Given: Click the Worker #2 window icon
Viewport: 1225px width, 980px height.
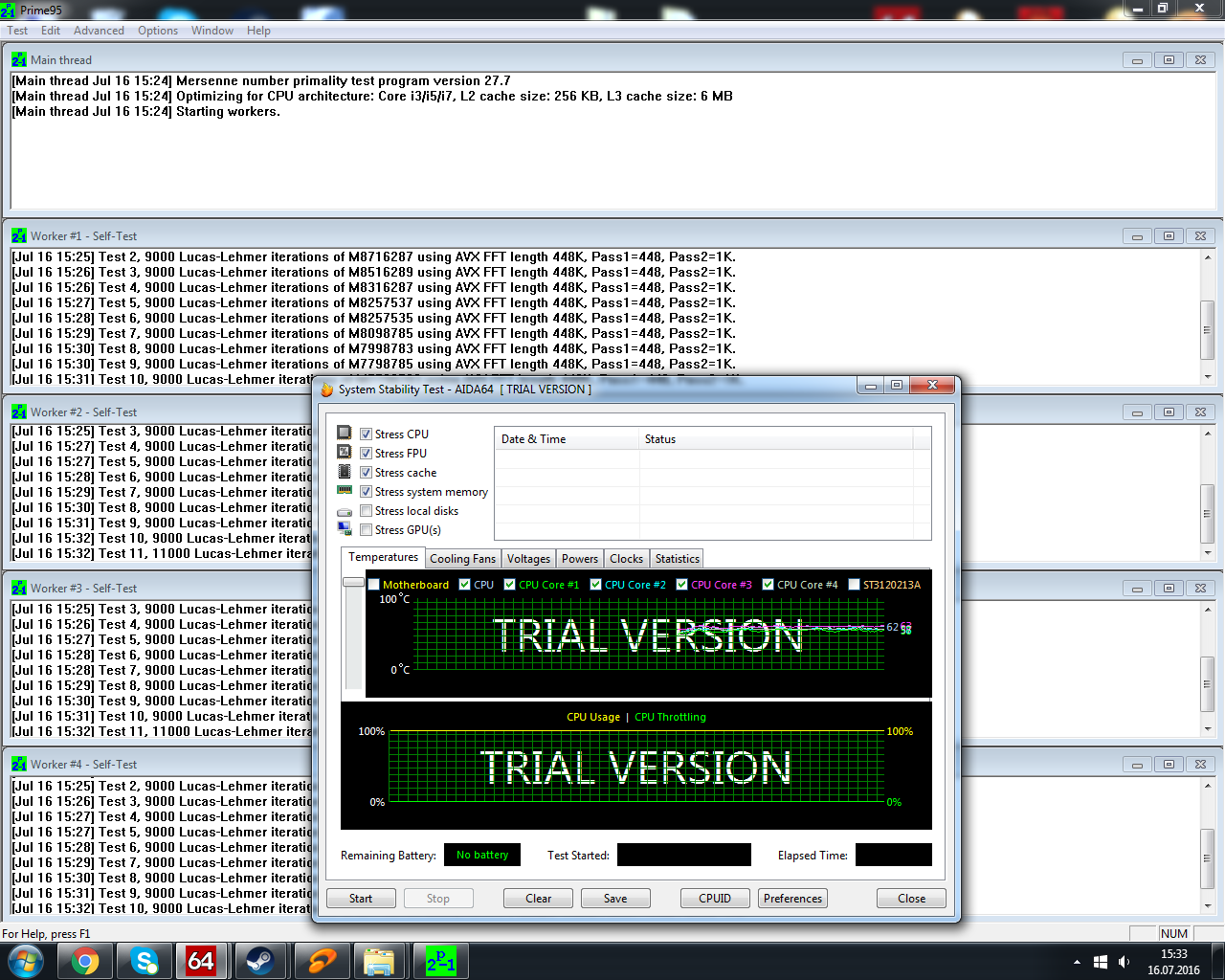Looking at the screenshot, I should coord(19,412).
